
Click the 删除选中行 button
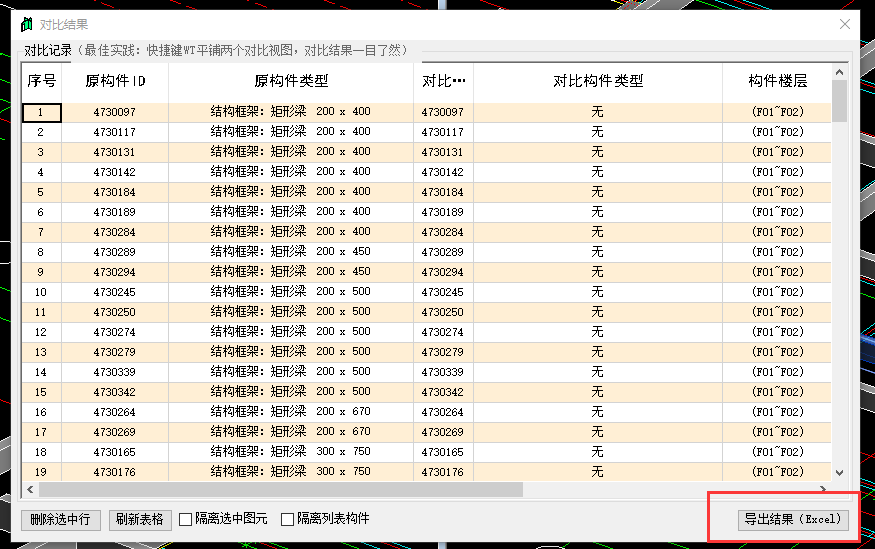pyautogui.click(x=60, y=519)
